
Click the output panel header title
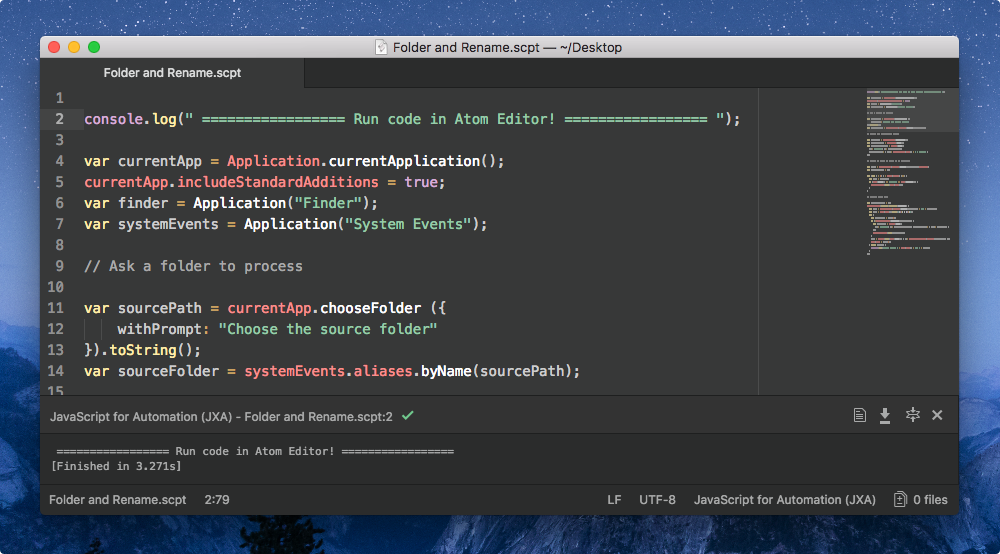pyautogui.click(x=221, y=415)
